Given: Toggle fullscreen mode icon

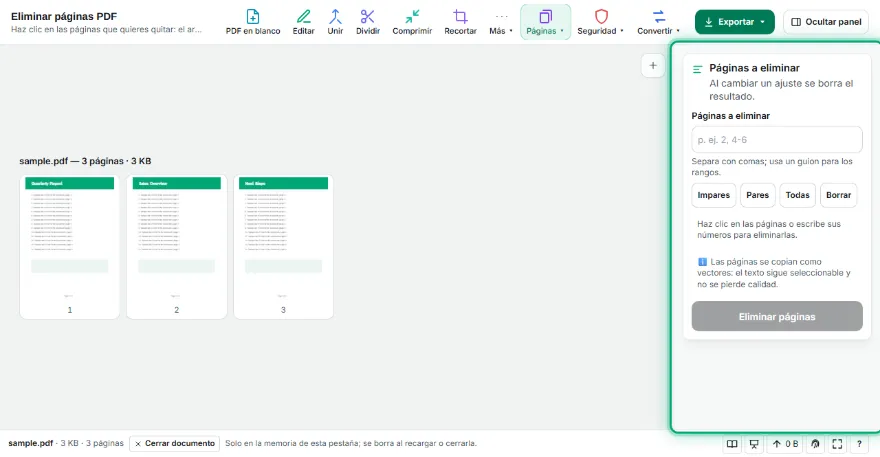Looking at the screenshot, I should pyautogui.click(x=837, y=444).
